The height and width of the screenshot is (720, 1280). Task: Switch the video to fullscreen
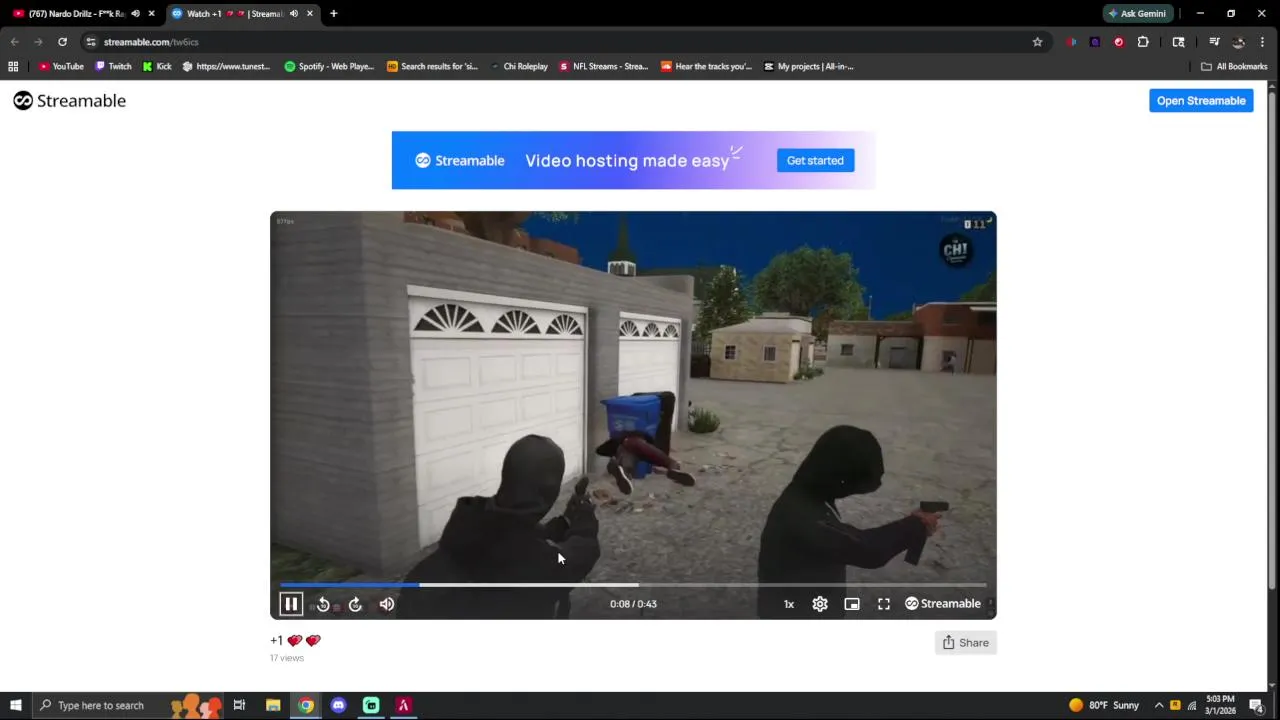[884, 604]
